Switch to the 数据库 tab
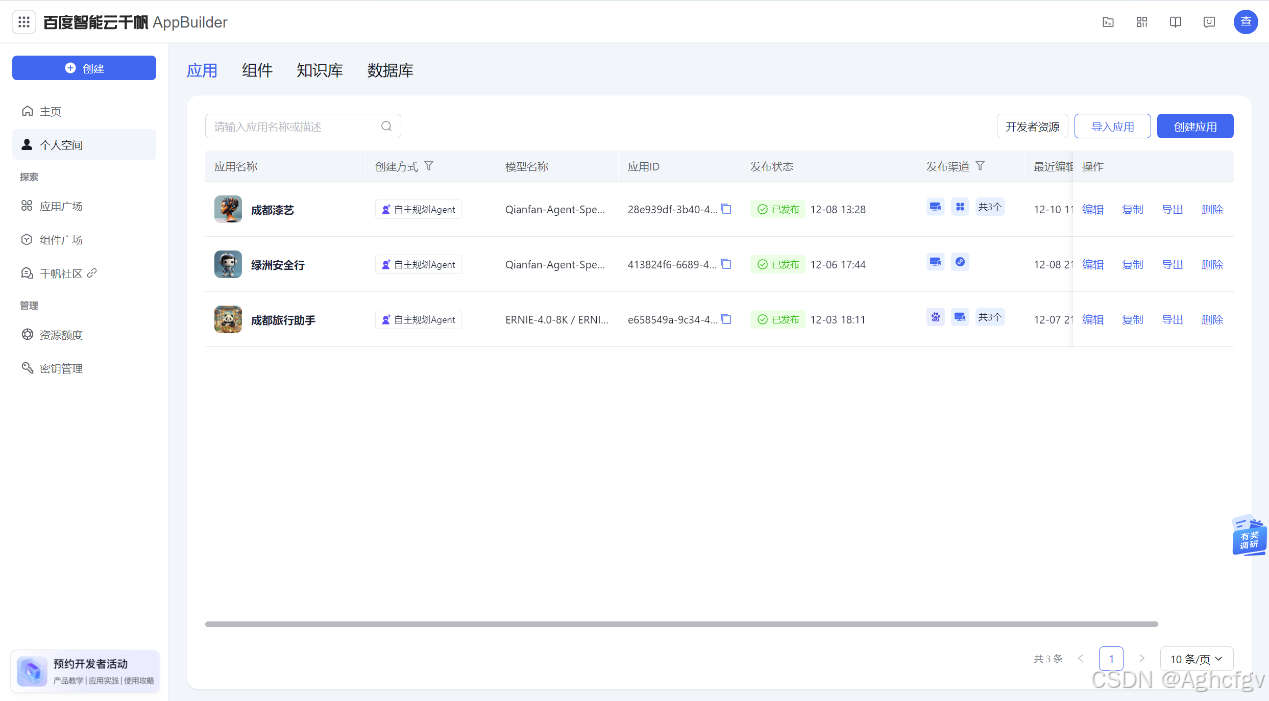1269x701 pixels. pos(391,70)
